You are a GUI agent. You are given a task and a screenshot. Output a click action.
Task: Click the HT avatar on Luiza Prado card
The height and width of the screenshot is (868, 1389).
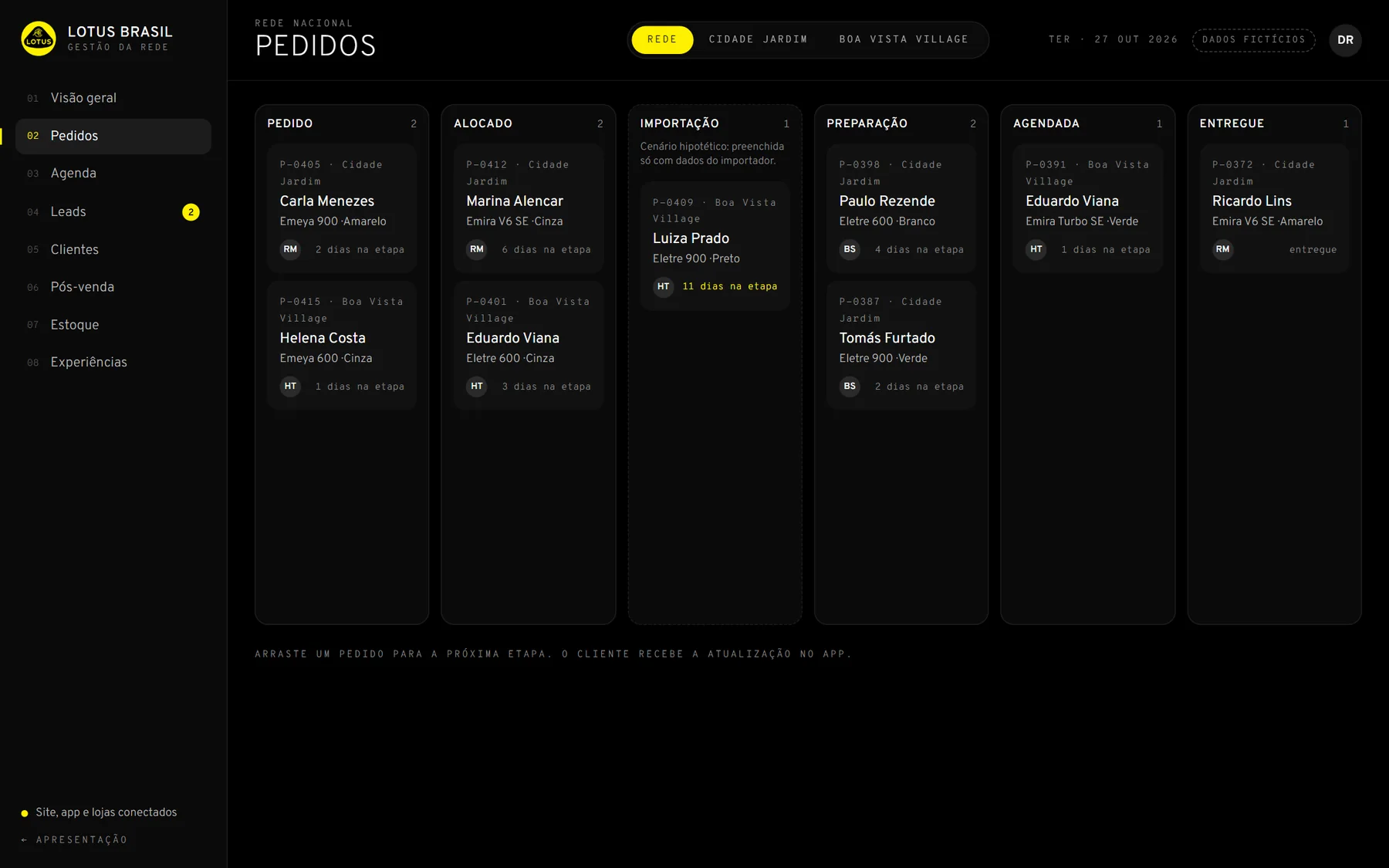[x=663, y=286]
